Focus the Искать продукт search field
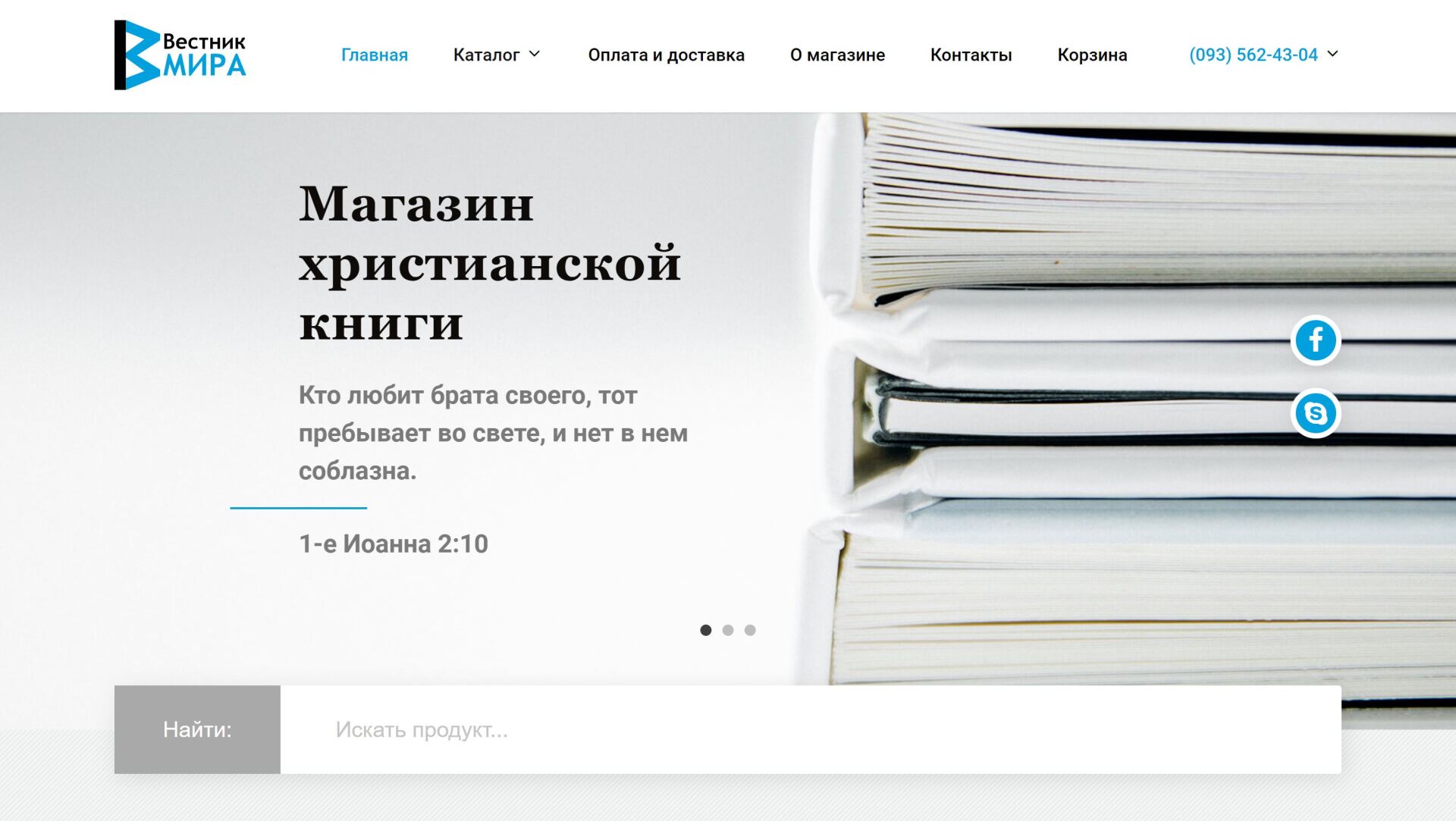Image resolution: width=1456 pixels, height=821 pixels. tap(811, 729)
